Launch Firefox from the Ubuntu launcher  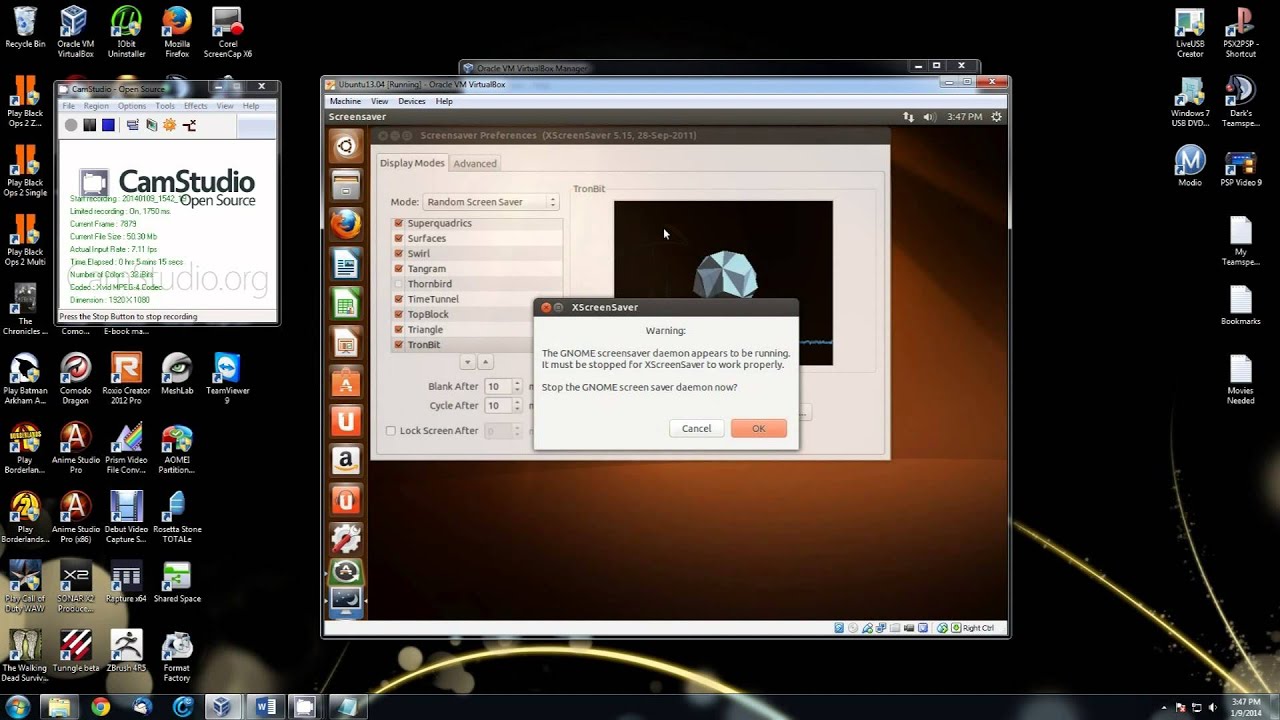(346, 225)
